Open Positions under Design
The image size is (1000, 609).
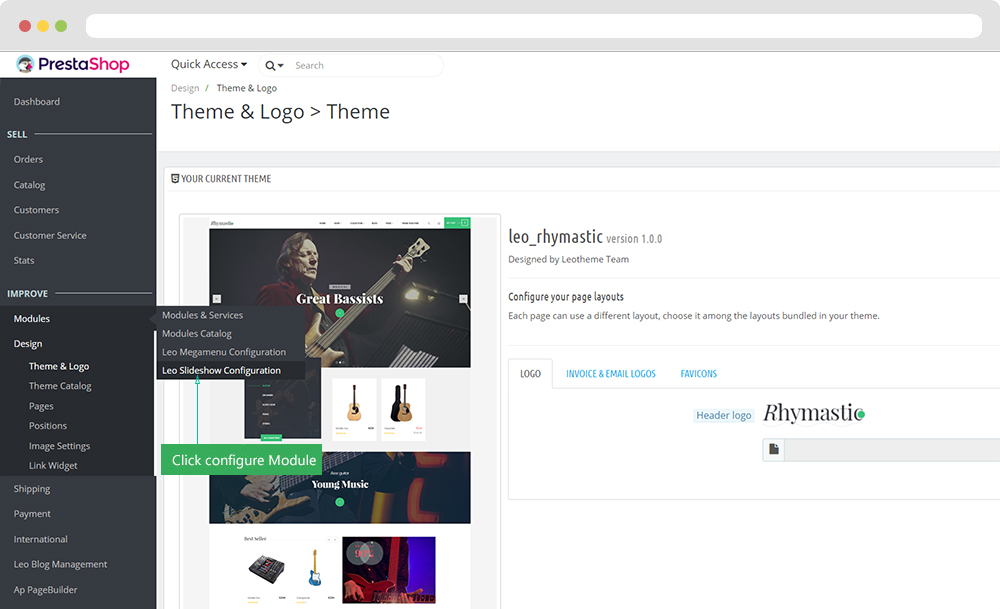(x=48, y=425)
